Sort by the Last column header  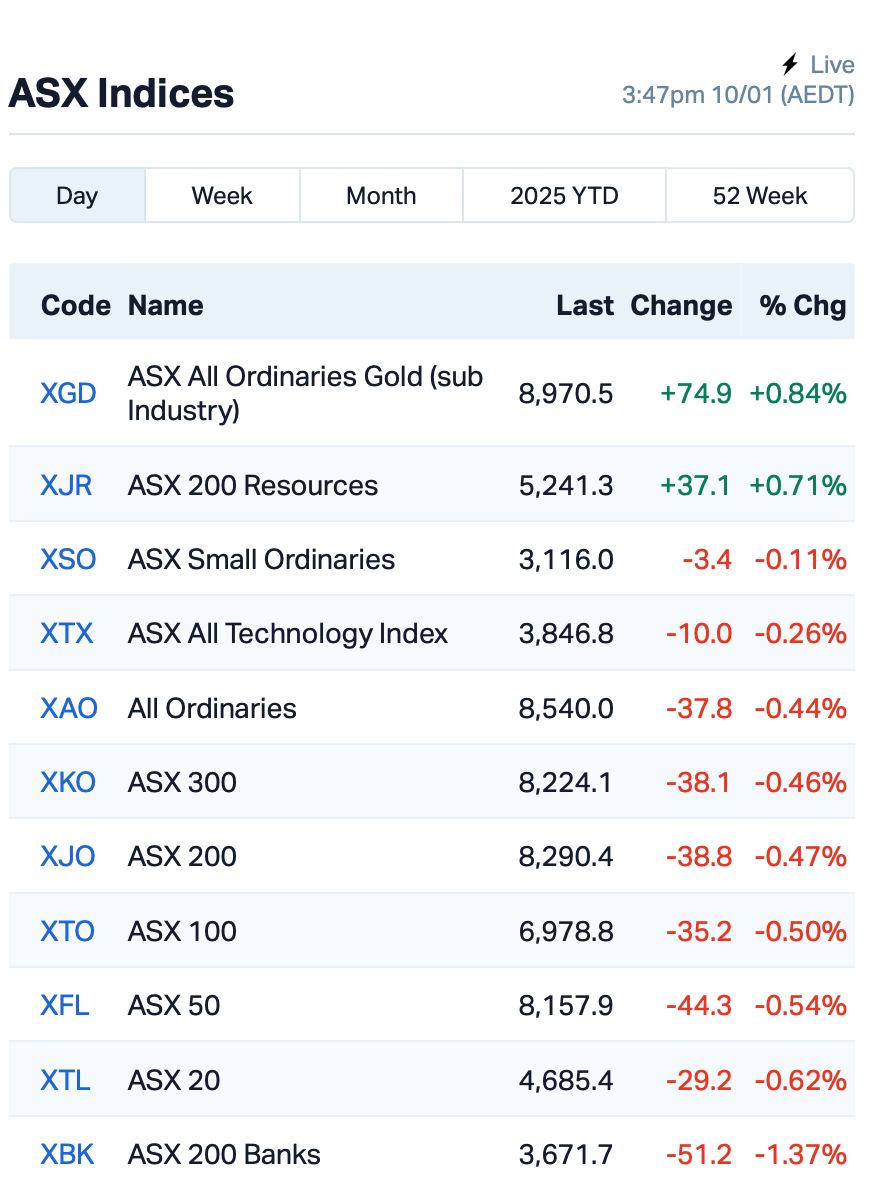click(585, 306)
